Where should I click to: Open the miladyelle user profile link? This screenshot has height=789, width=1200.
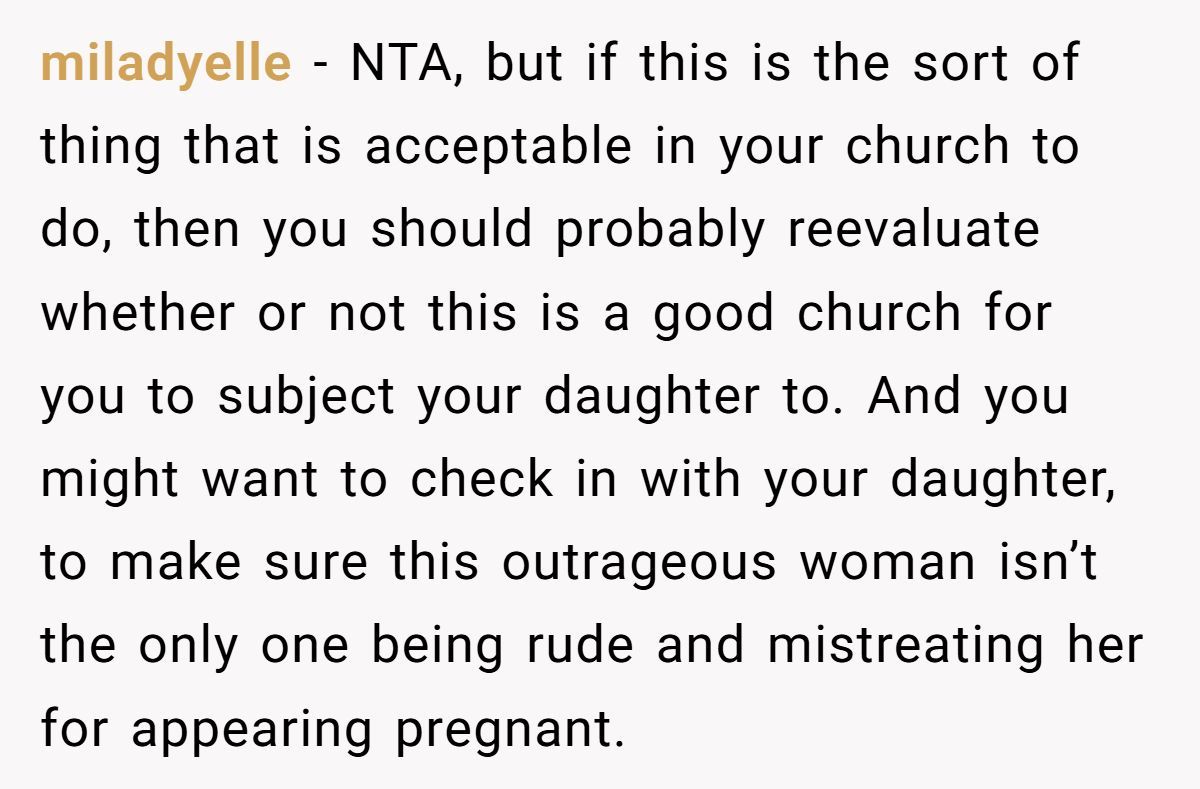166,64
